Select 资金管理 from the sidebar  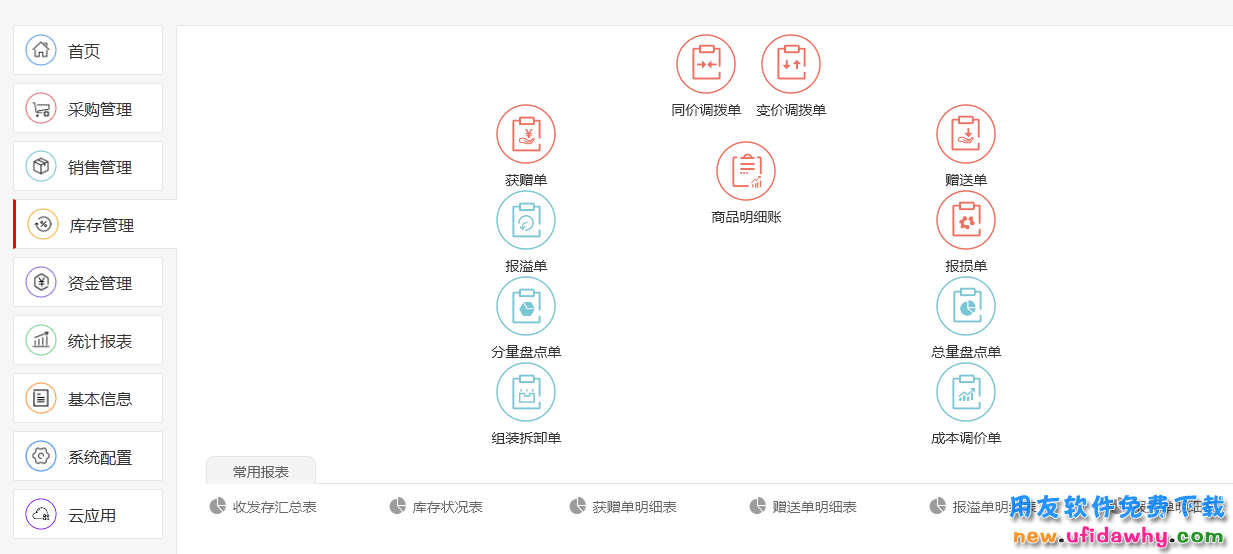coord(88,283)
